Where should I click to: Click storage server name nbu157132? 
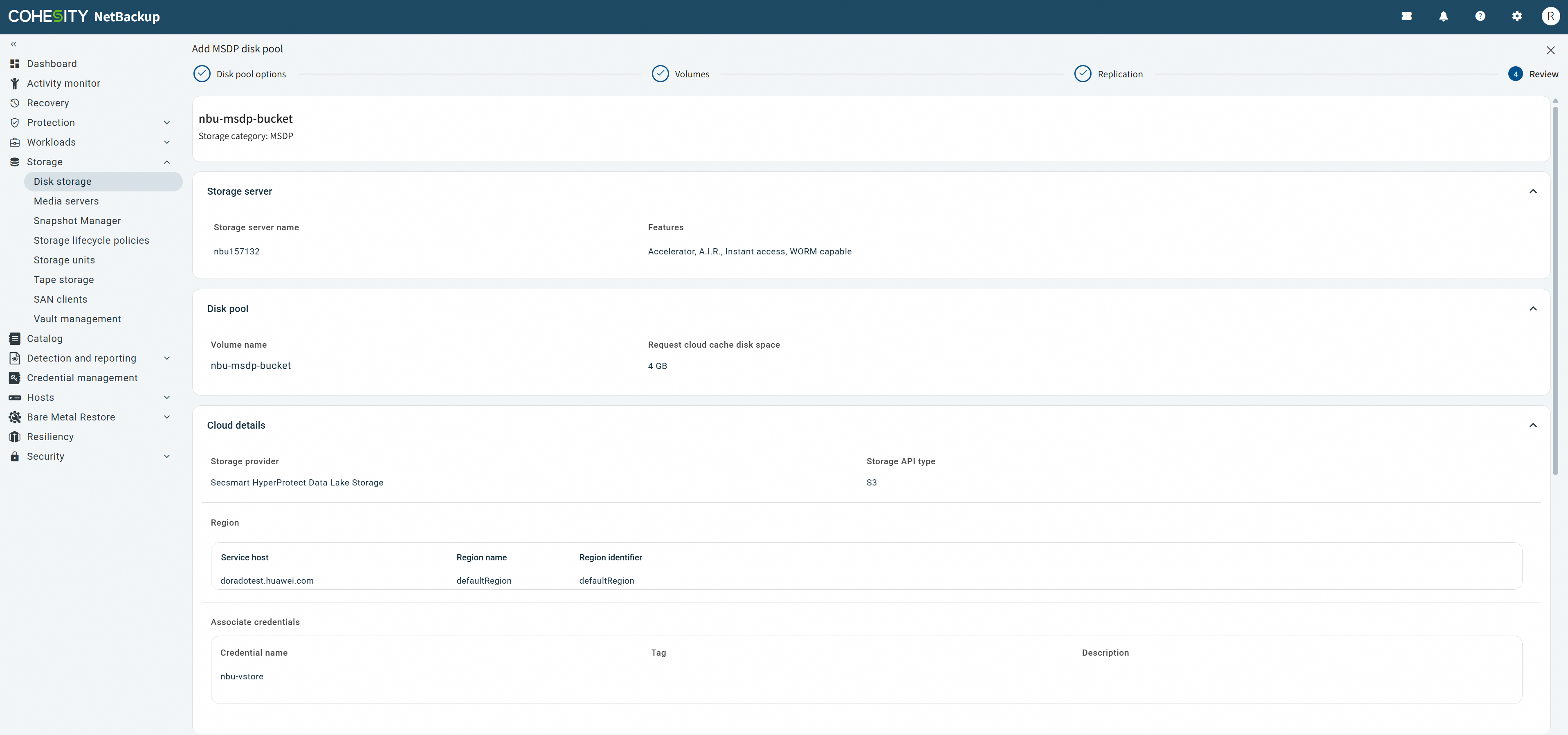[236, 252]
